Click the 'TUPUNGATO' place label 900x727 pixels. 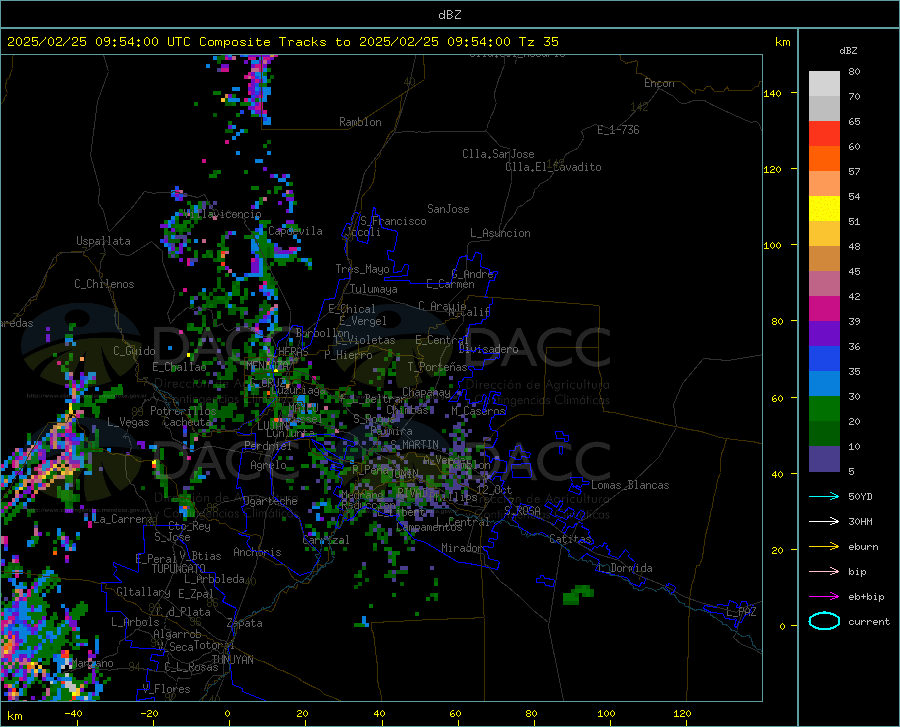[x=179, y=569]
